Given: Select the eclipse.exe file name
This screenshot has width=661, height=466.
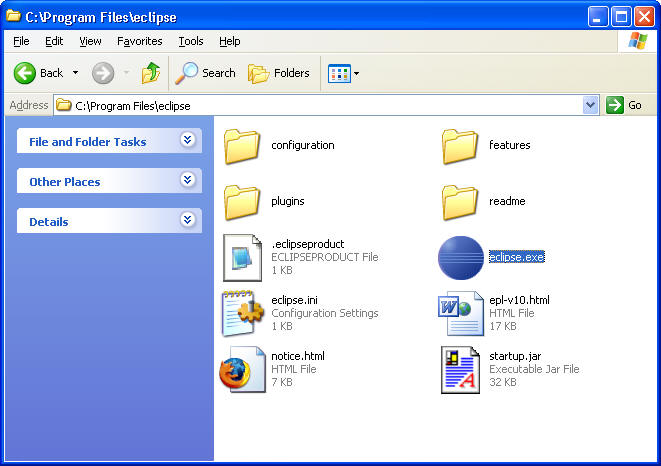Looking at the screenshot, I should pyautogui.click(x=517, y=257).
